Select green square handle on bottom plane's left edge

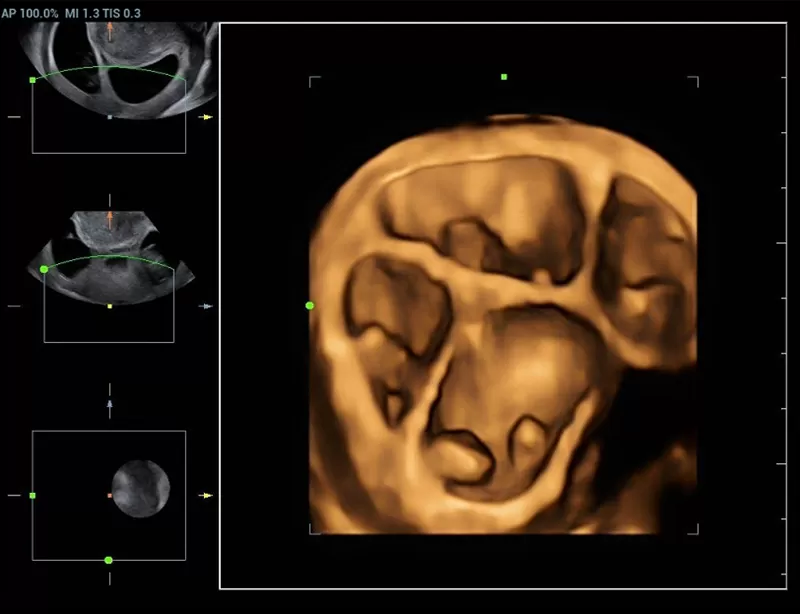(x=33, y=495)
